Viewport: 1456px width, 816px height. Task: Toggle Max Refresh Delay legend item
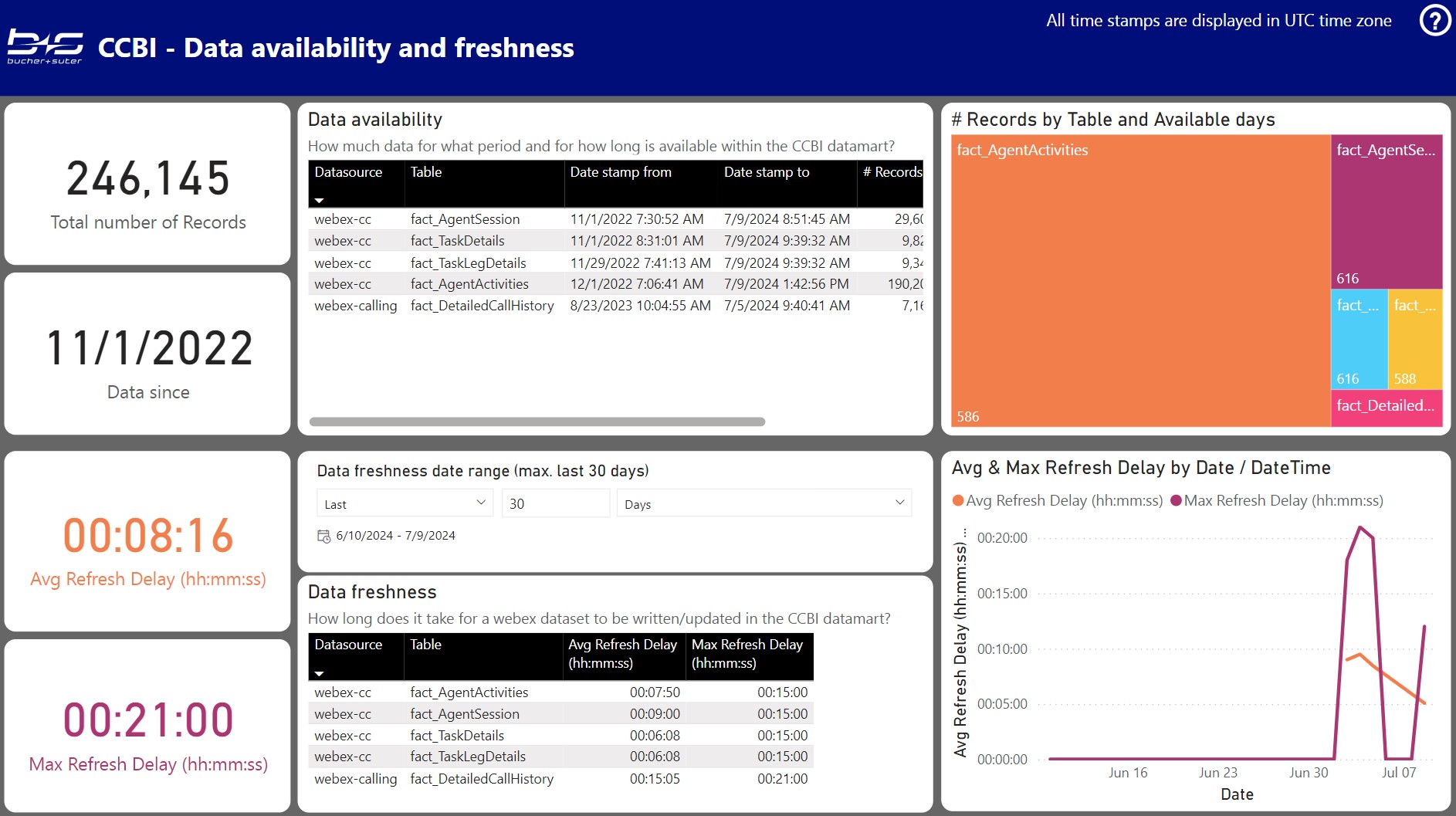point(1277,500)
